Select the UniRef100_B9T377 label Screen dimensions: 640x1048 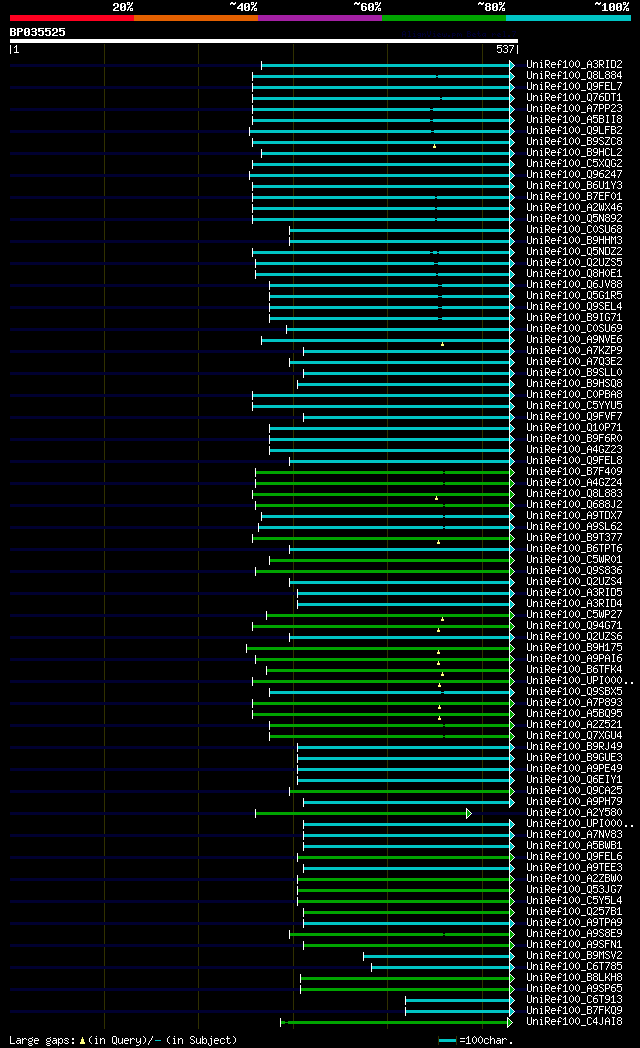tap(574, 538)
